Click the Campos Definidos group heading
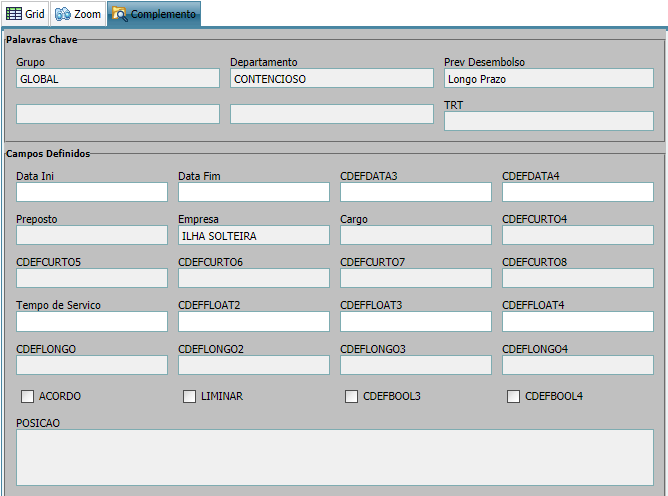This screenshot has height=496, width=668. pos(48,153)
